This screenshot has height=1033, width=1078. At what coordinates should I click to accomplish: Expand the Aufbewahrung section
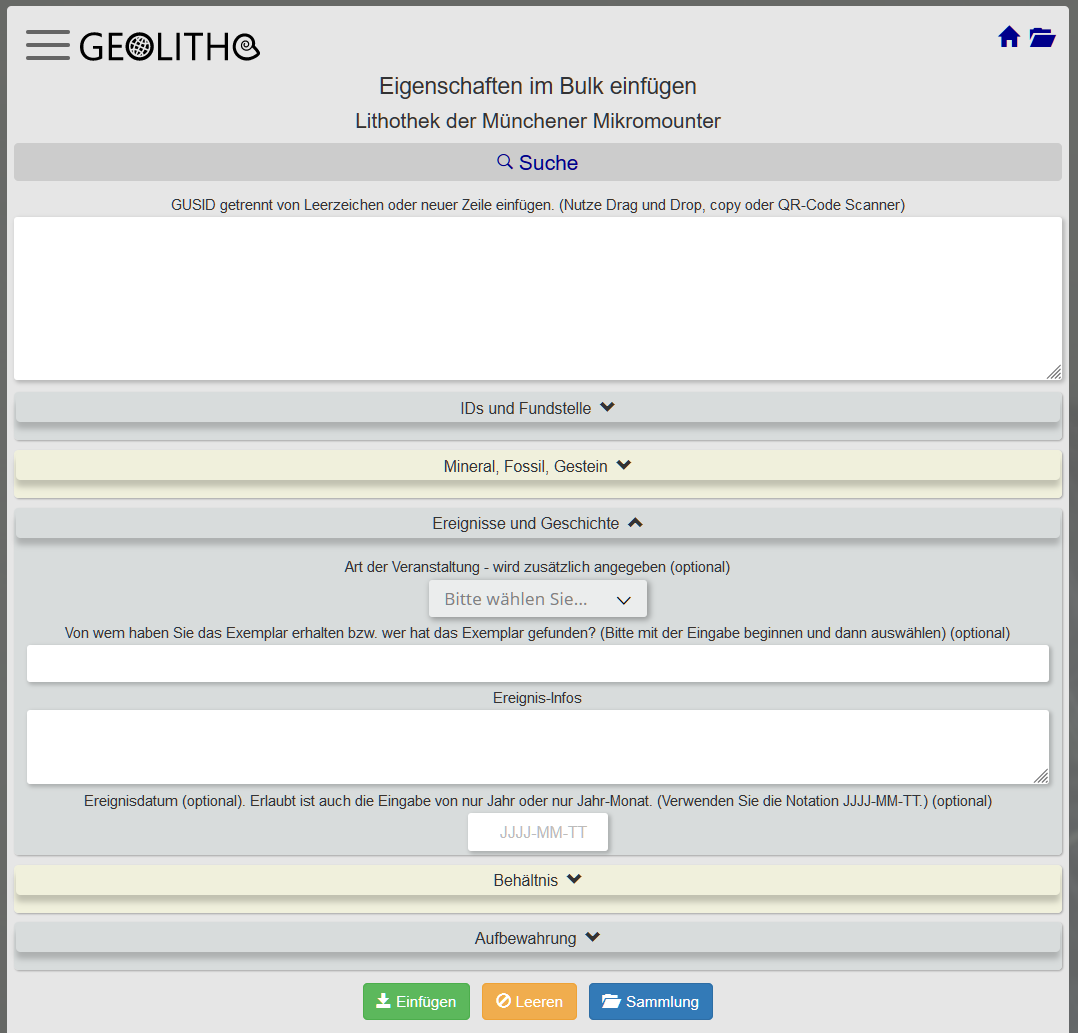point(537,938)
